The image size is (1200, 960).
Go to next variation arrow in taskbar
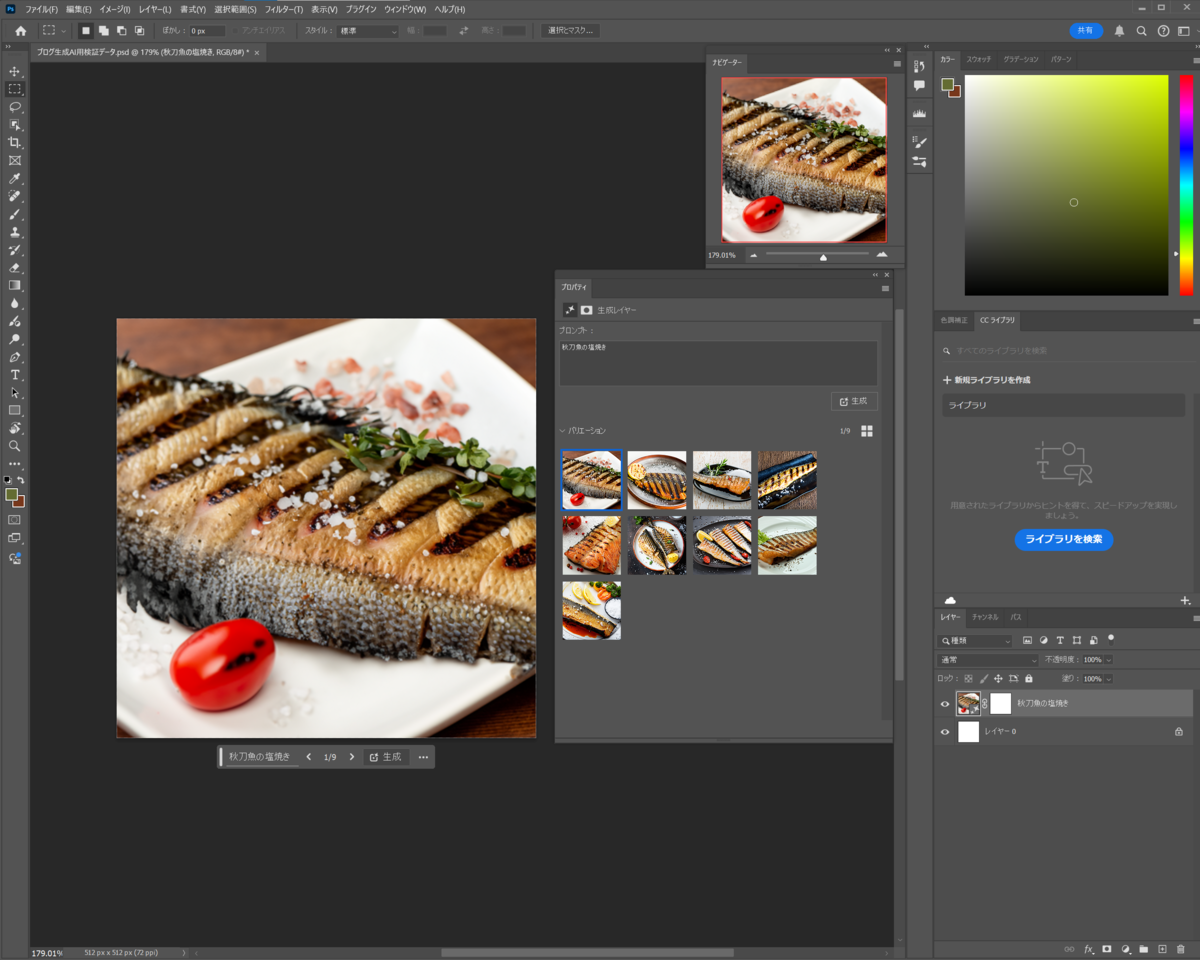[351, 757]
